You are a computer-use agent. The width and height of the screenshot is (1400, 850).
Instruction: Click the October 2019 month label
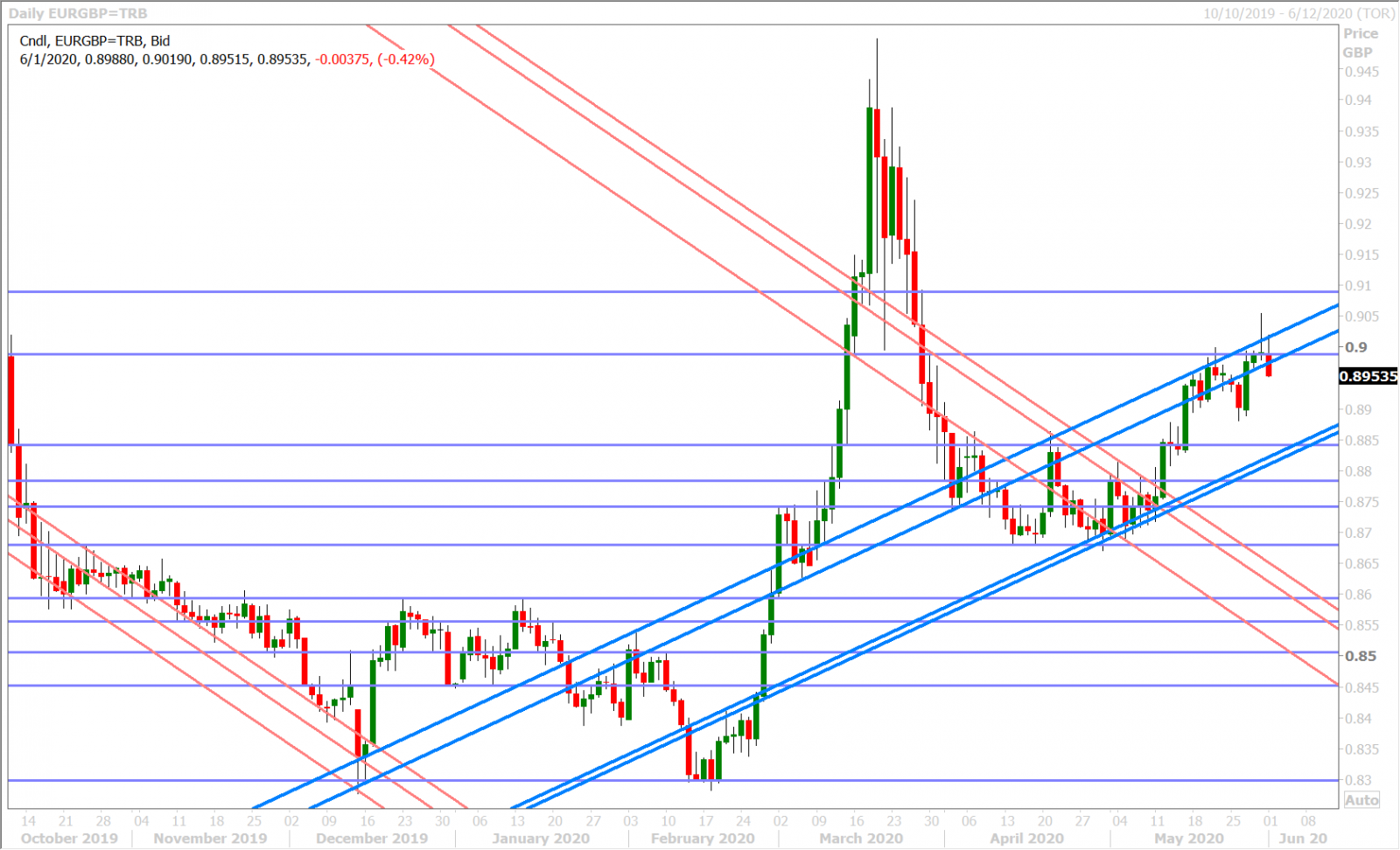tap(69, 839)
